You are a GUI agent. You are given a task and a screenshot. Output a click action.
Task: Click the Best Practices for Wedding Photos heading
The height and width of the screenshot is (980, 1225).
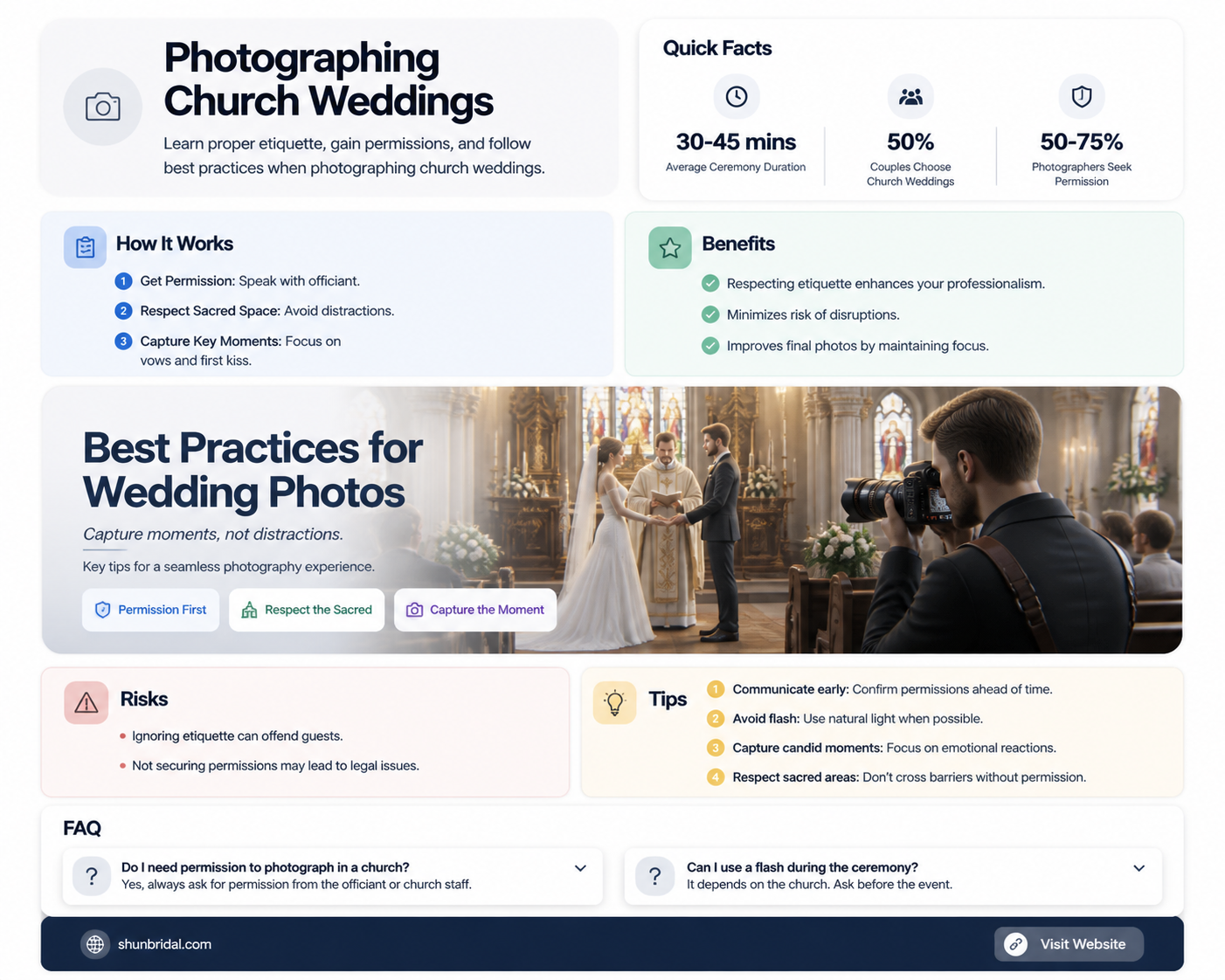(x=253, y=470)
